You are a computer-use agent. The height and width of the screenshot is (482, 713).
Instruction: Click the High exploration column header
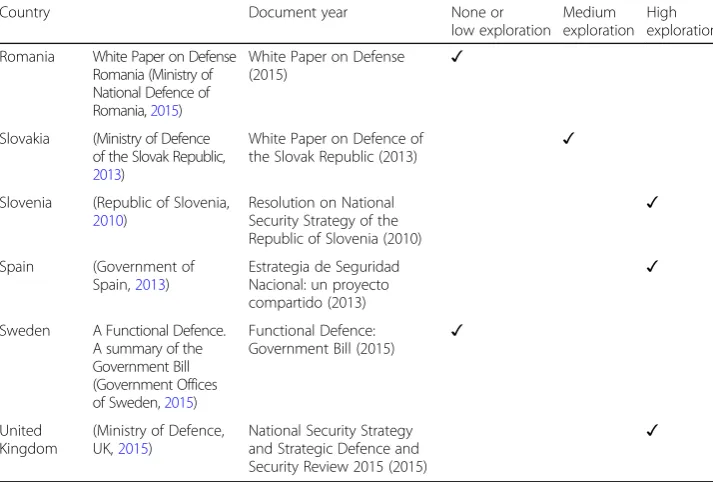pos(679,21)
